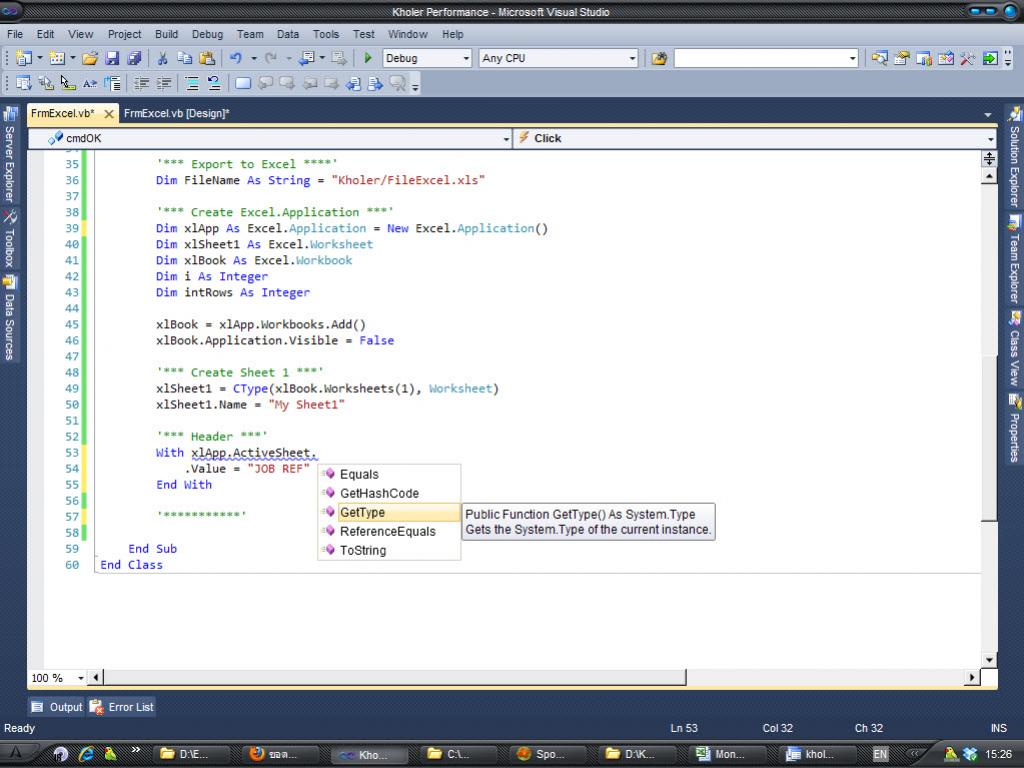The width and height of the screenshot is (1024, 768).
Task: Open the Debug configuration dropdown
Action: tap(466, 59)
